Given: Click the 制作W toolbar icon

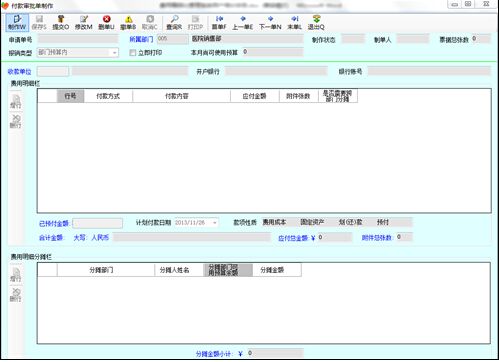Looking at the screenshot, I should (x=17, y=23).
